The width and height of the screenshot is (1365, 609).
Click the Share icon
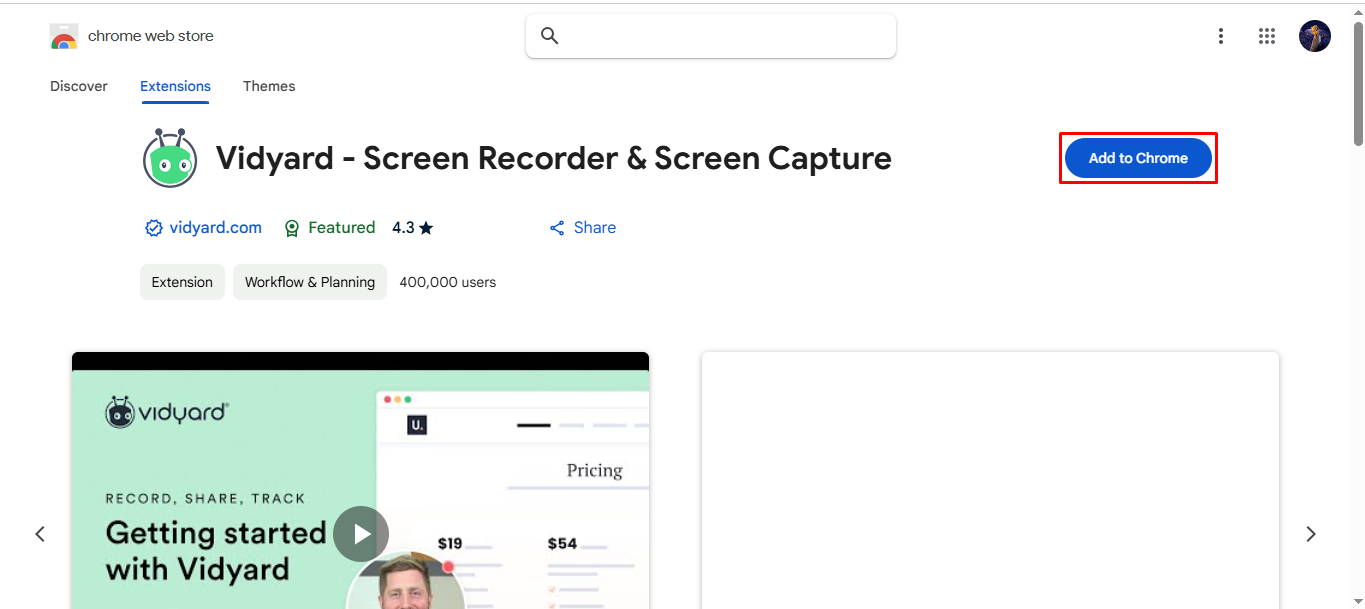coord(557,227)
